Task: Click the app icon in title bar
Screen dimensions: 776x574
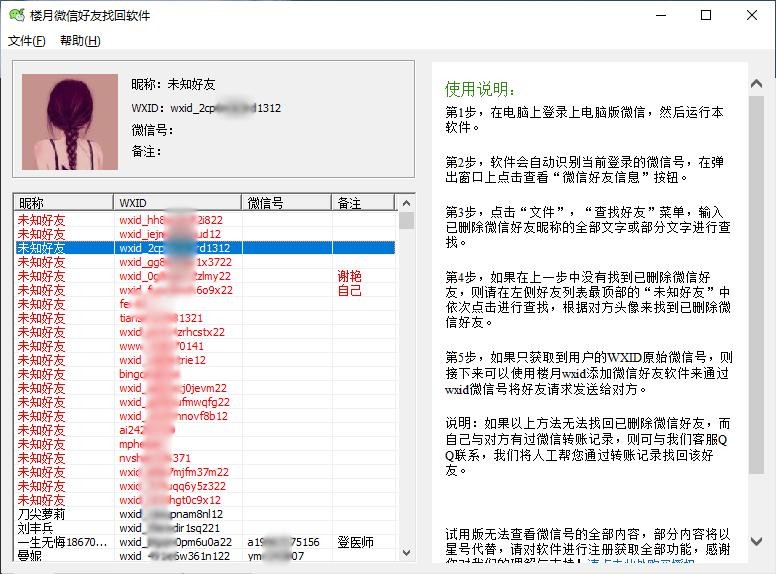Action: click(x=16, y=15)
